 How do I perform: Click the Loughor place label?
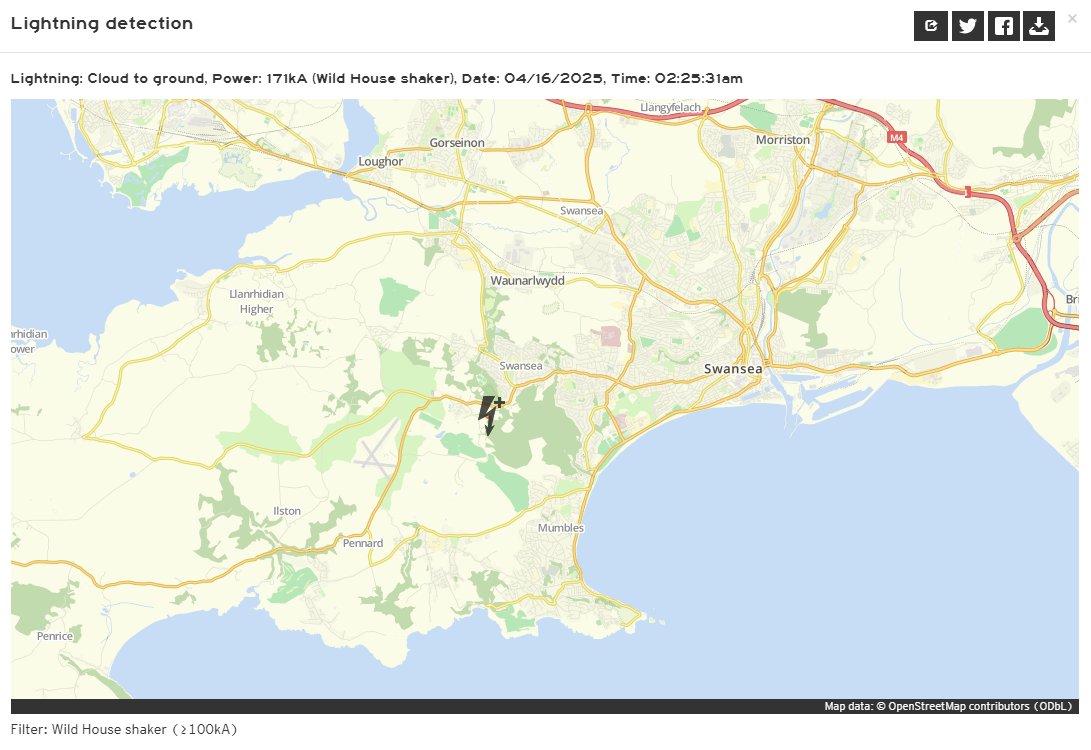[x=381, y=161]
